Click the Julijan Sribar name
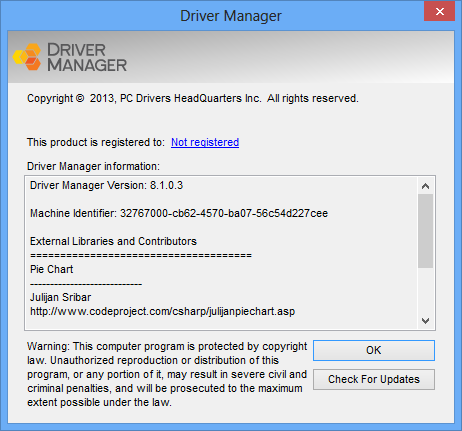462x431 pixels. [60, 297]
